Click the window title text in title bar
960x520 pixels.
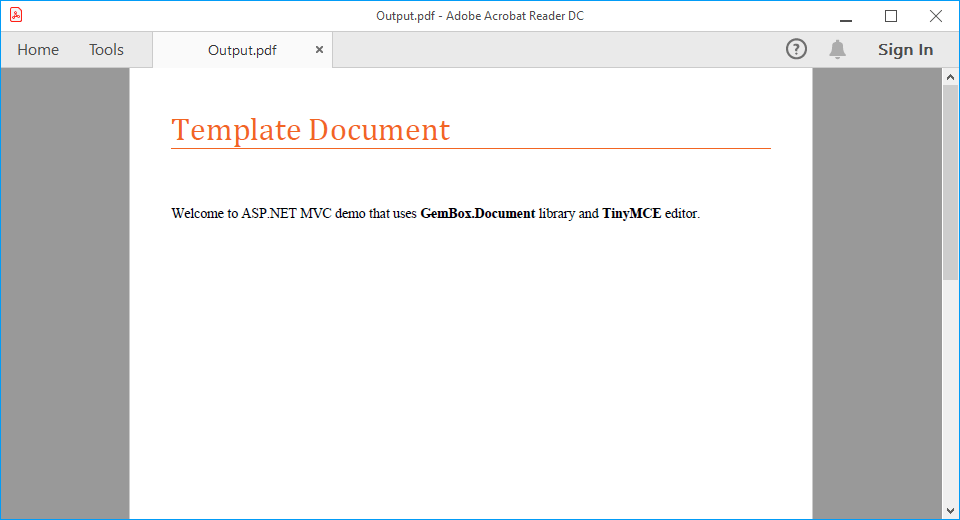point(479,15)
